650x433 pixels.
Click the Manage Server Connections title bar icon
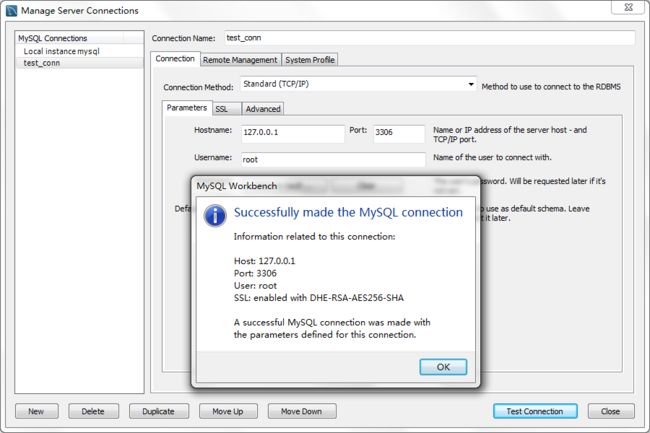click(x=11, y=11)
